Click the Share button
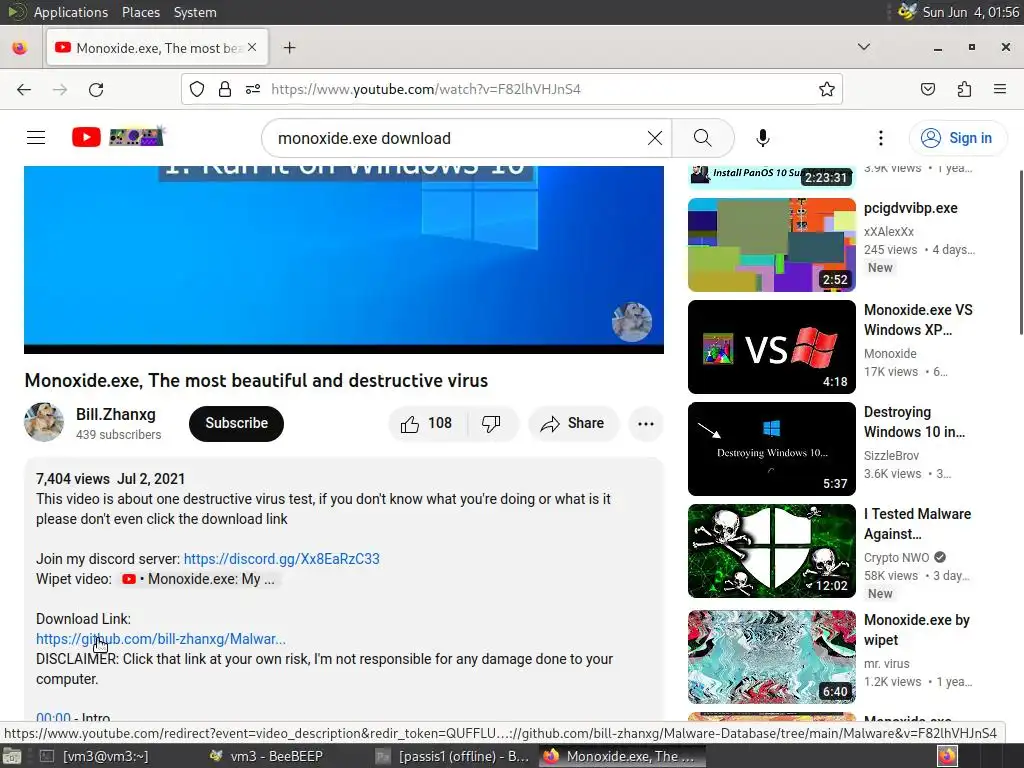Screen dimensions: 1024x768 click(573, 424)
